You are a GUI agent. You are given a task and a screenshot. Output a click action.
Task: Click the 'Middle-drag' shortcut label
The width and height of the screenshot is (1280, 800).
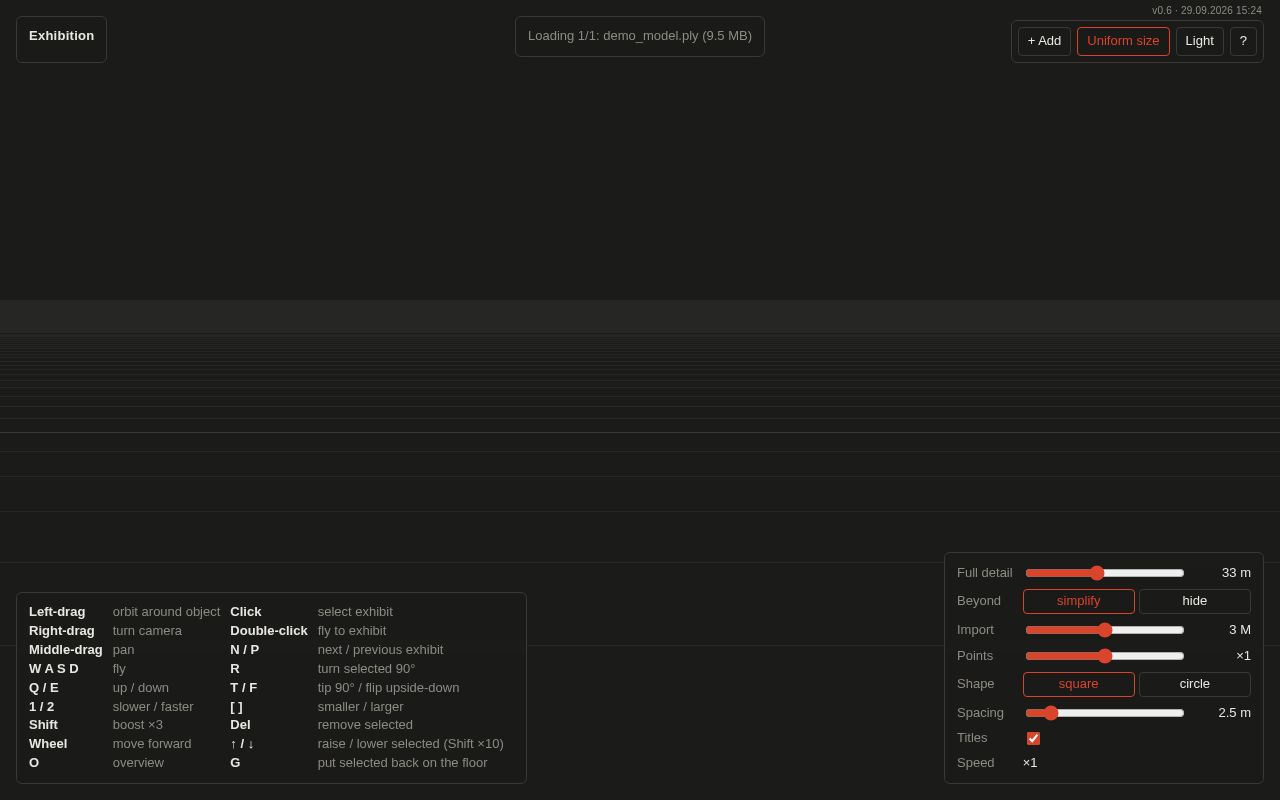(x=66, y=650)
